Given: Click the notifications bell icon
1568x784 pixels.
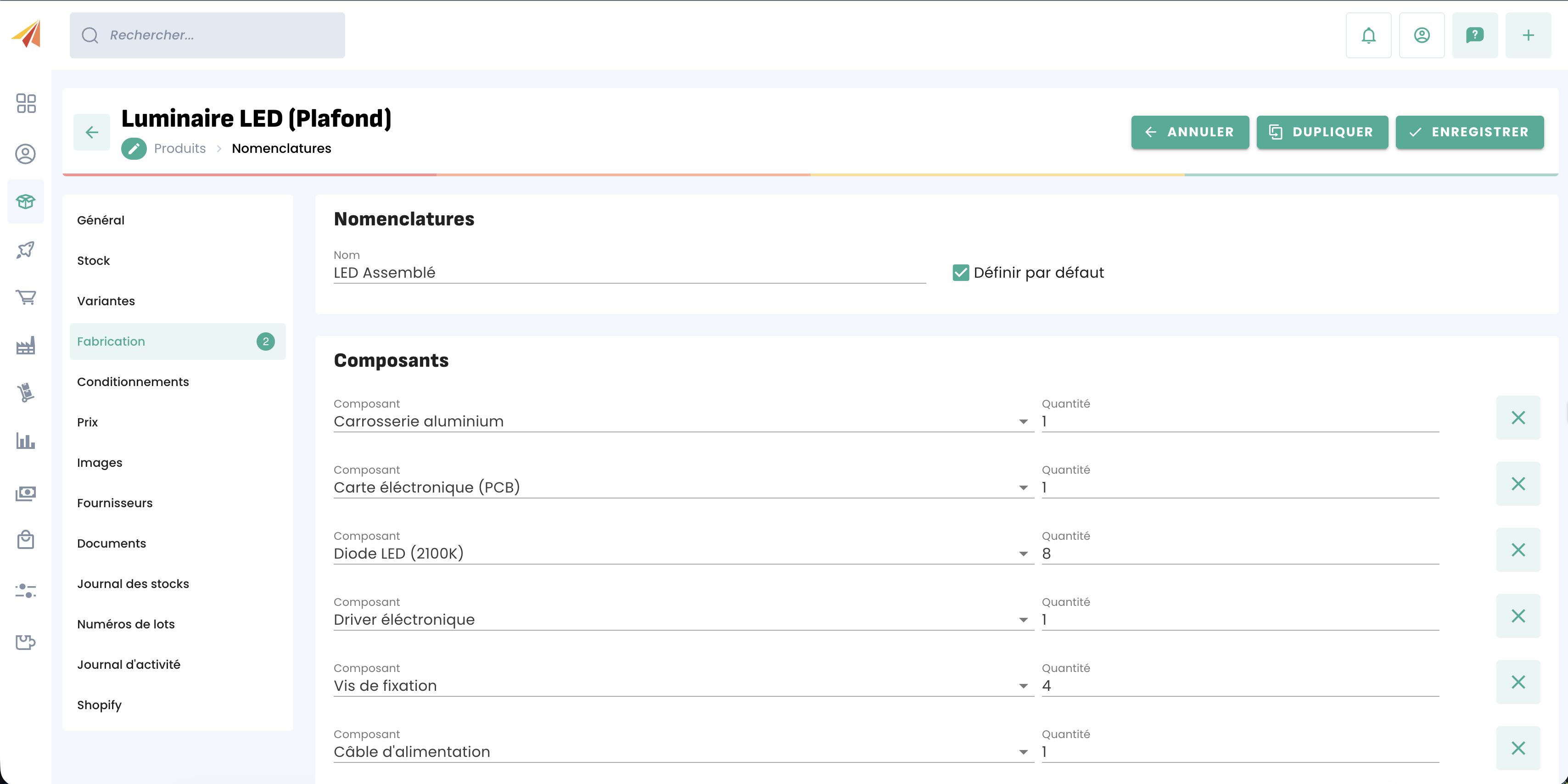Looking at the screenshot, I should (x=1368, y=35).
